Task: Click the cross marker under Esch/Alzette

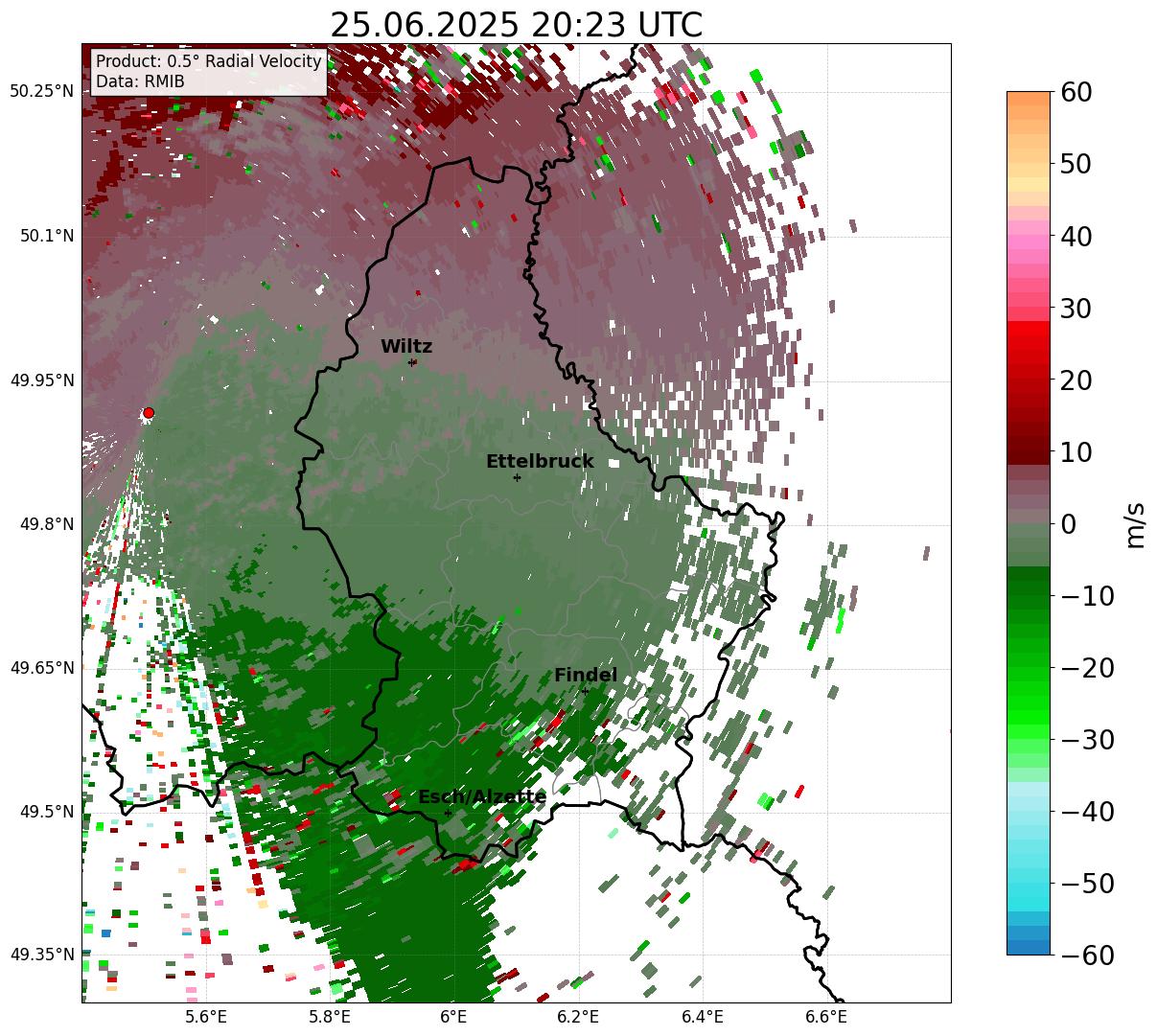Action: click(448, 813)
